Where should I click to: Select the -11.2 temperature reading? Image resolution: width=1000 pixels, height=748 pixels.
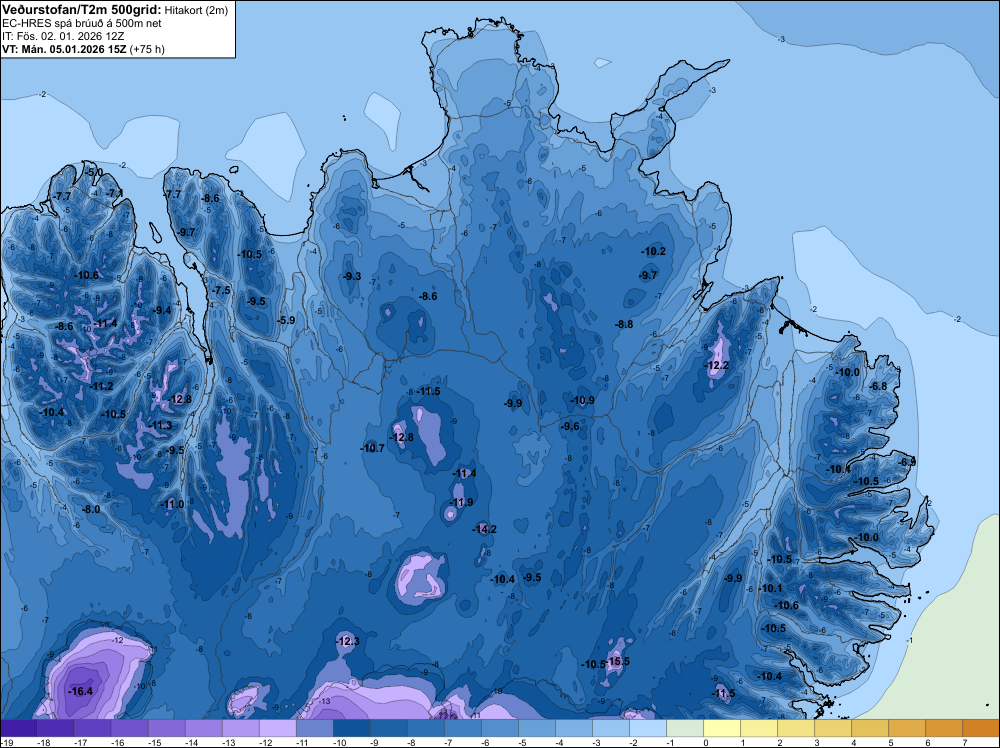pos(101,386)
